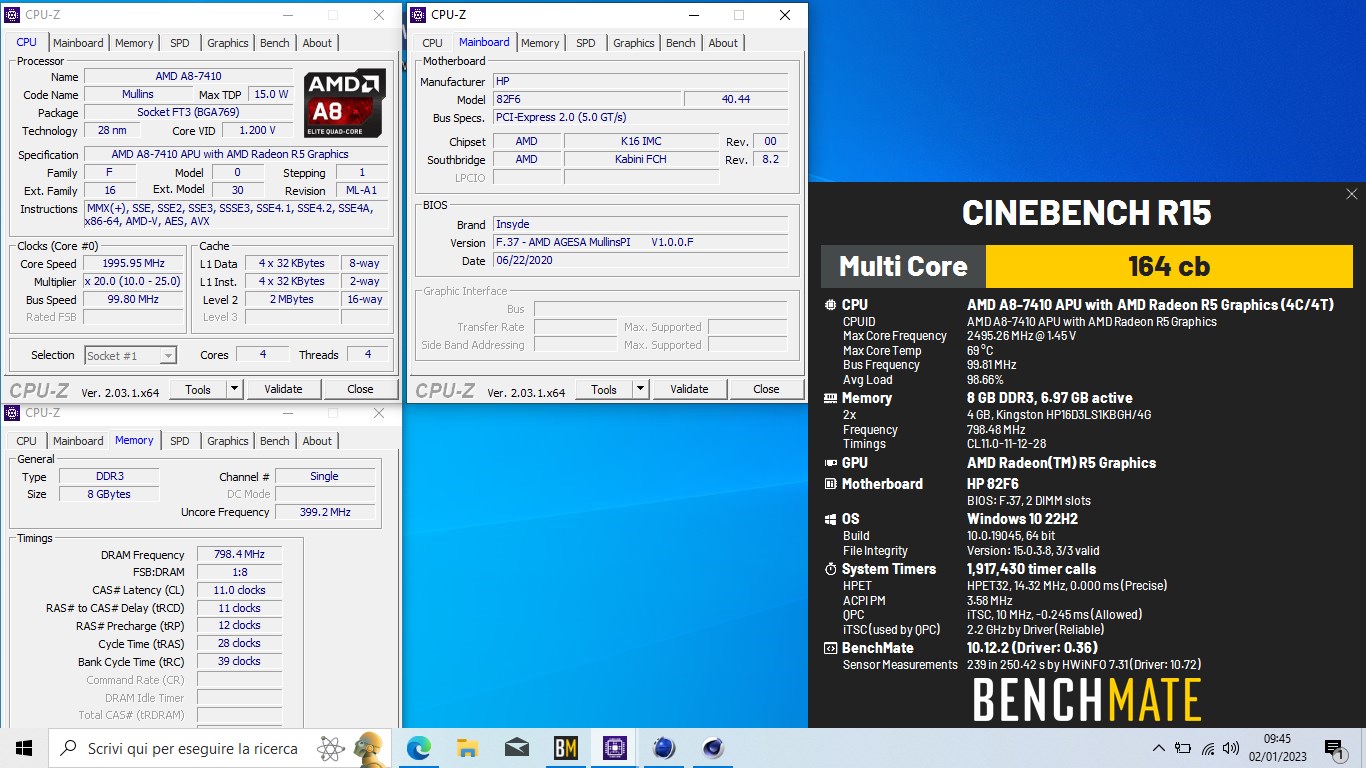Open SPD tab in CPU window
This screenshot has height=768, width=1366.
point(180,43)
